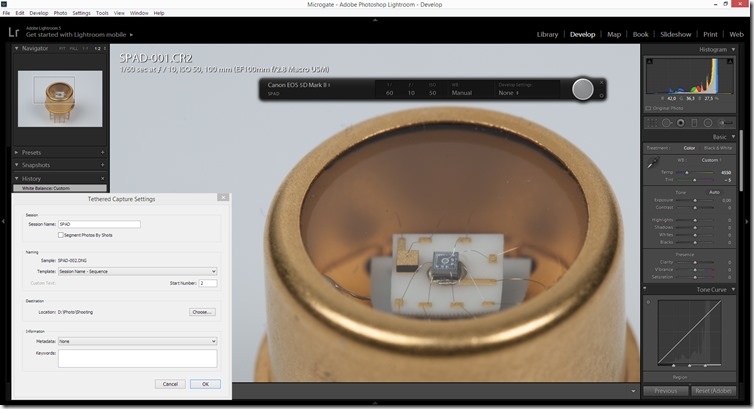The width and height of the screenshot is (754, 409).
Task: Click the Temp slider handle
Action: 687,172
